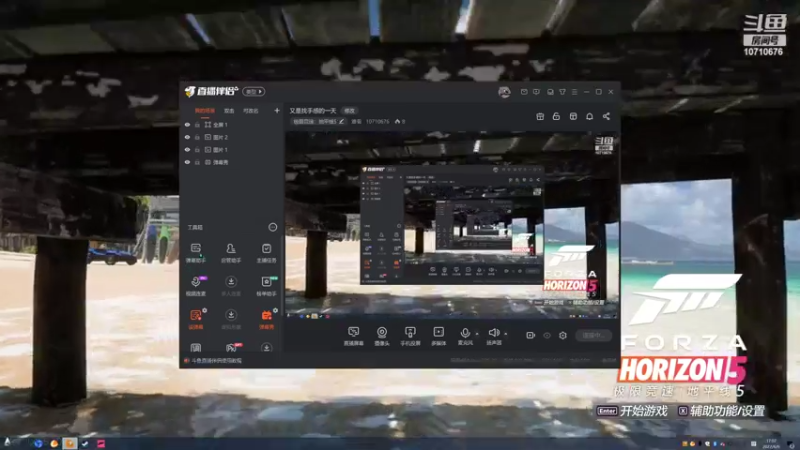Open the blue browser icon on the taskbar

click(38, 443)
